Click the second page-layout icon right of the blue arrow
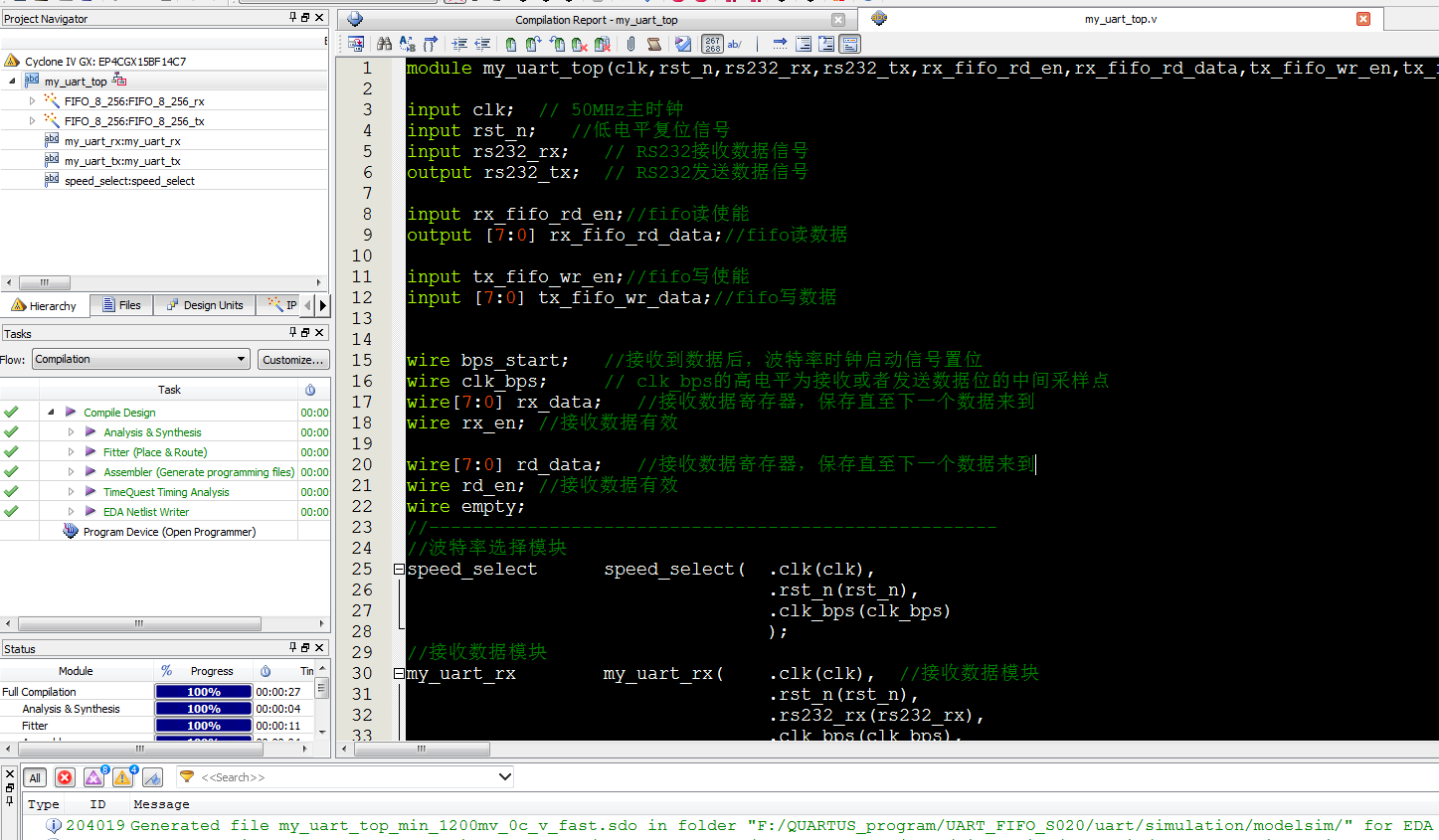Viewport: 1439px width, 840px height. tap(826, 44)
